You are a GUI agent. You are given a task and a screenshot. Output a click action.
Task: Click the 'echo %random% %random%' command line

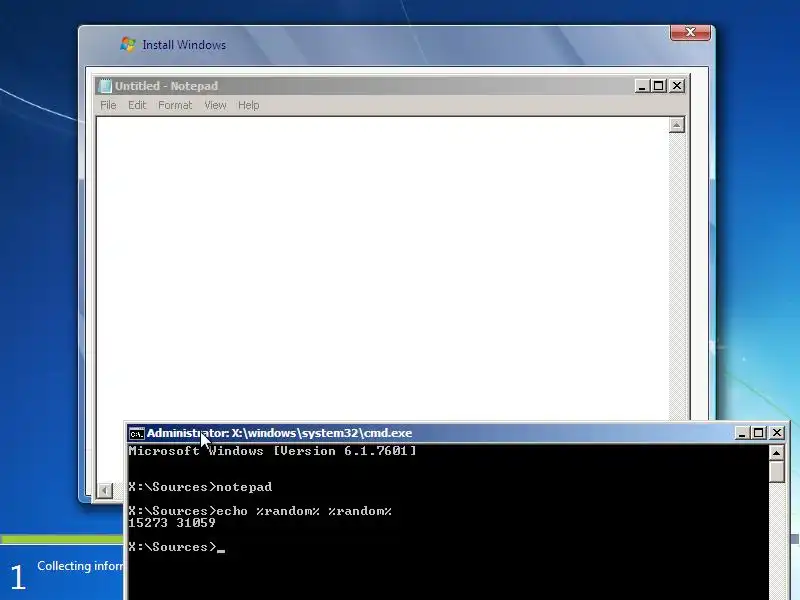[260, 511]
